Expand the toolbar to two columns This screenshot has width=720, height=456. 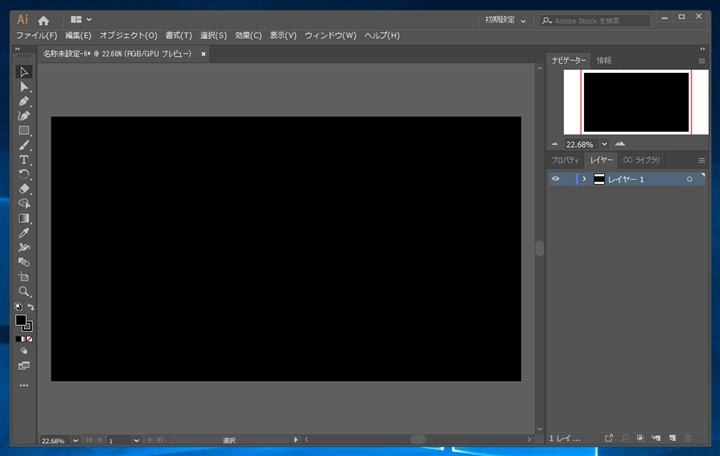[17, 49]
